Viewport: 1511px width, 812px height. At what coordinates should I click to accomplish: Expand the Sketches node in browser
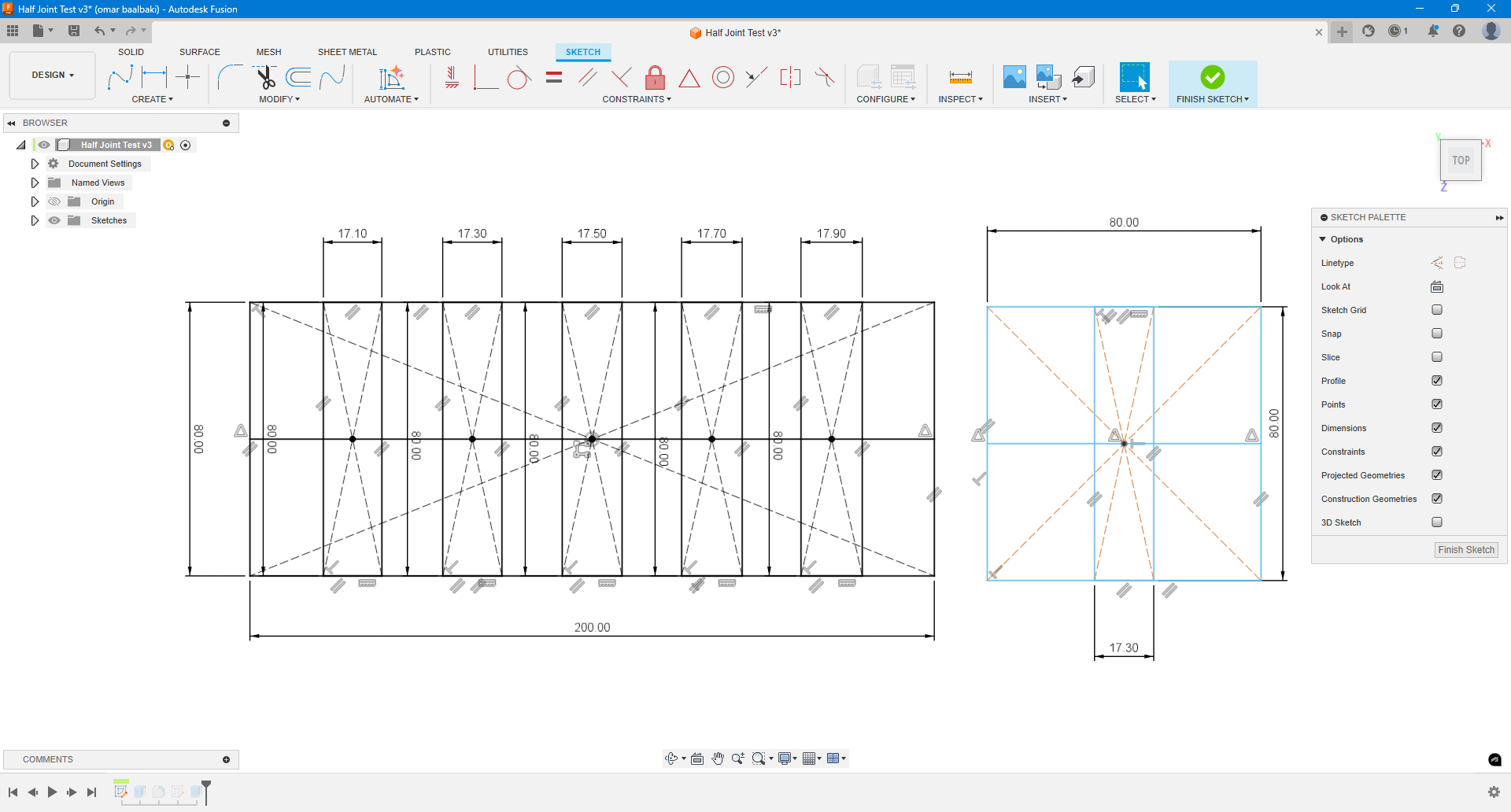35,220
